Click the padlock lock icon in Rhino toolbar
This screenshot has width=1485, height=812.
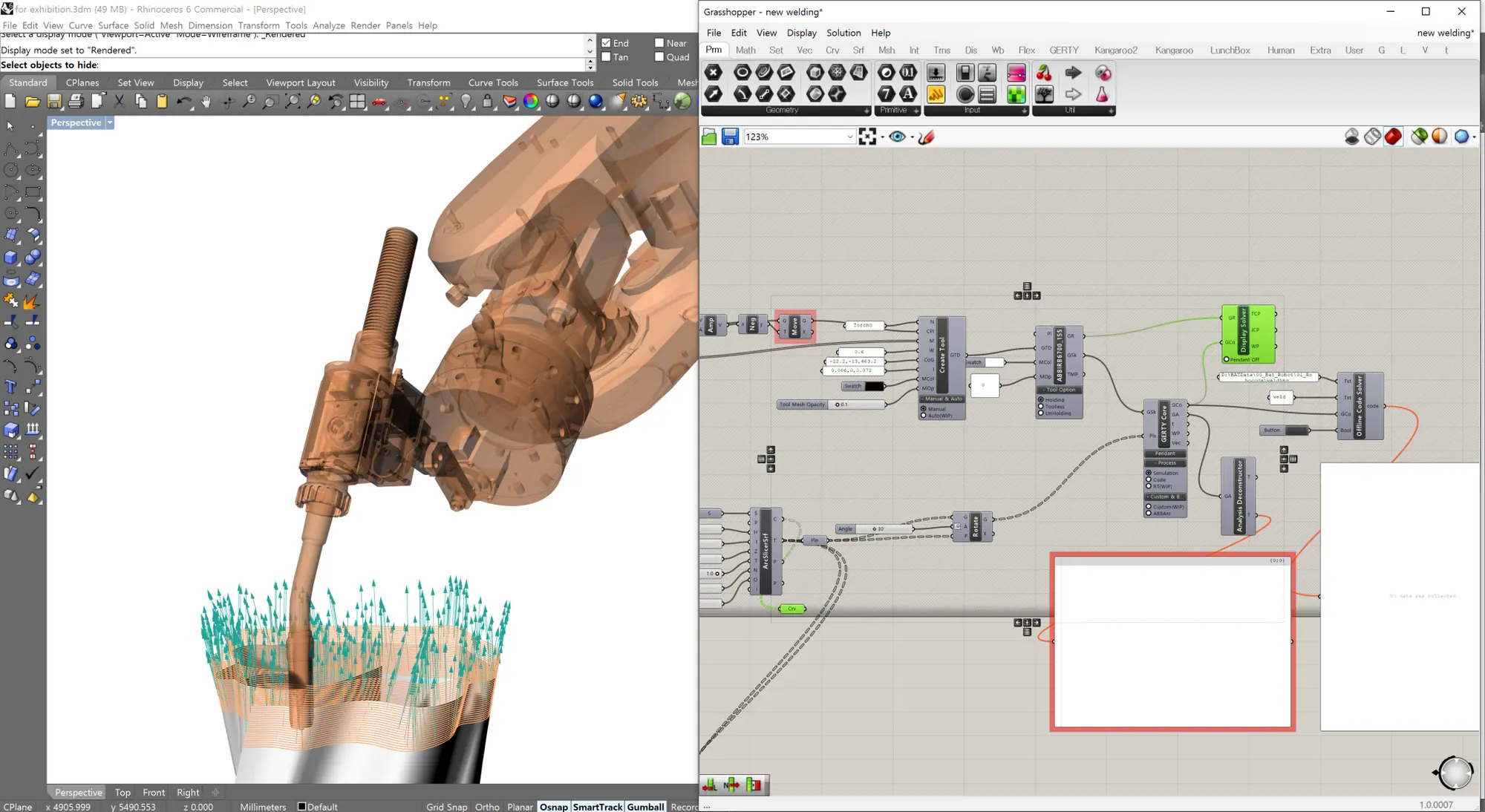tap(487, 102)
